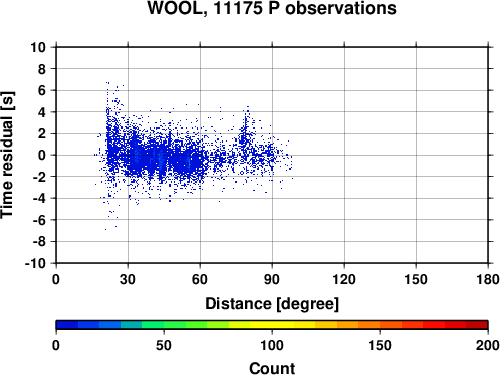
Task: Click the y-axis tick label '10'
Action: [38, 47]
